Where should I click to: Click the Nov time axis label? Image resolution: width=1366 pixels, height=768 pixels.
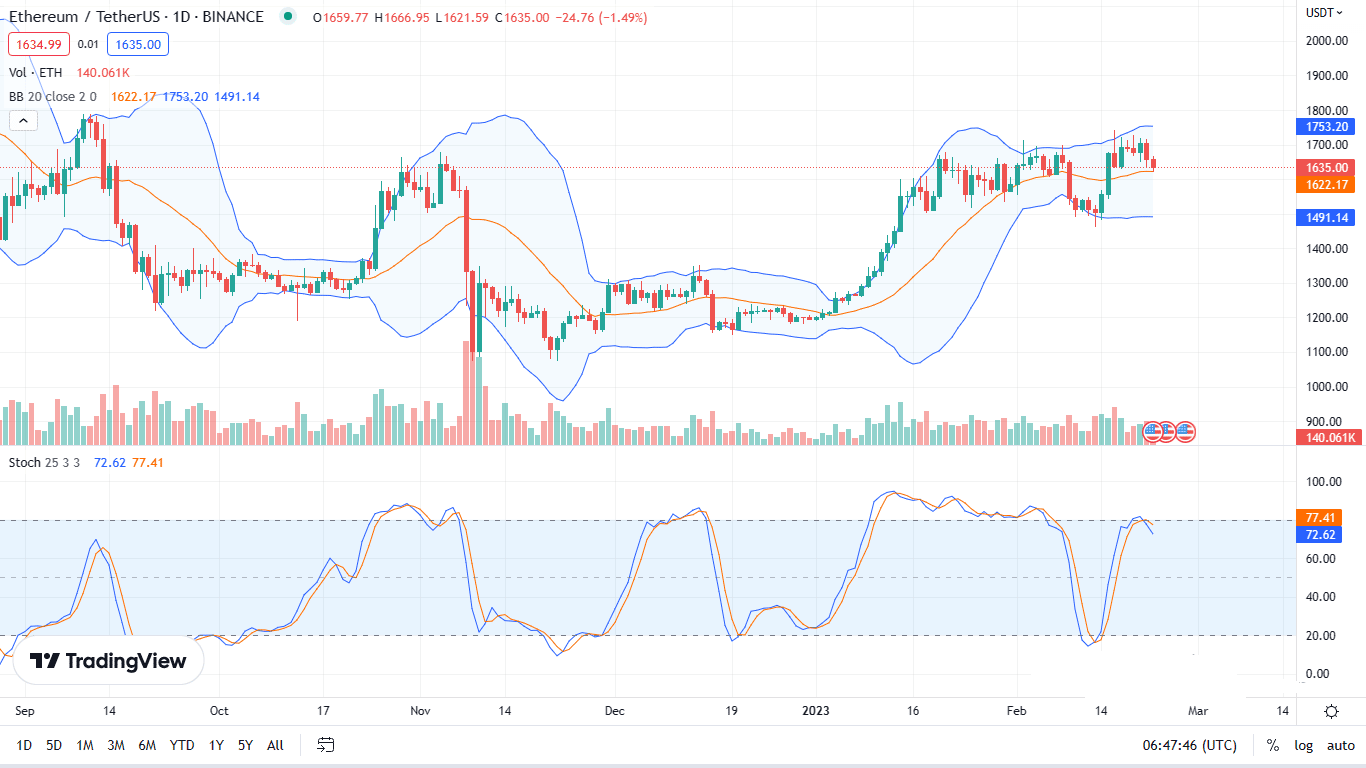coord(420,711)
